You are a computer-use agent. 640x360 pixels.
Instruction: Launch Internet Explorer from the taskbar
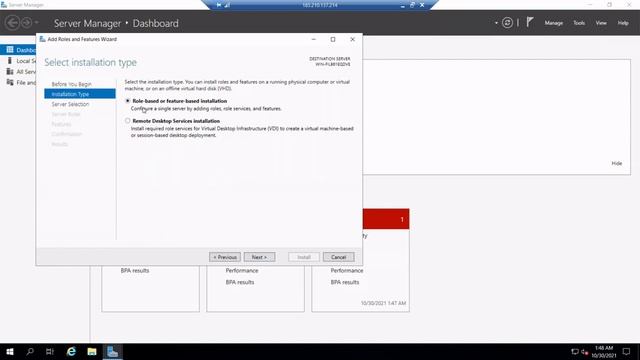point(71,351)
